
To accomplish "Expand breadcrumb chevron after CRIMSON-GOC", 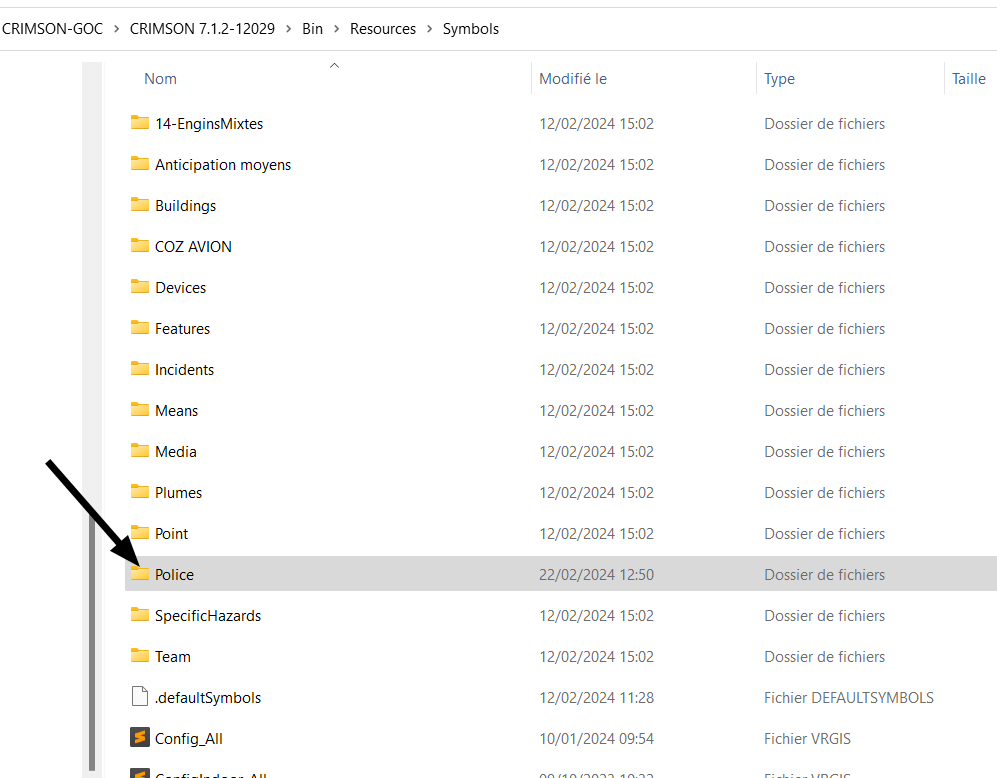I will click(x=116, y=29).
